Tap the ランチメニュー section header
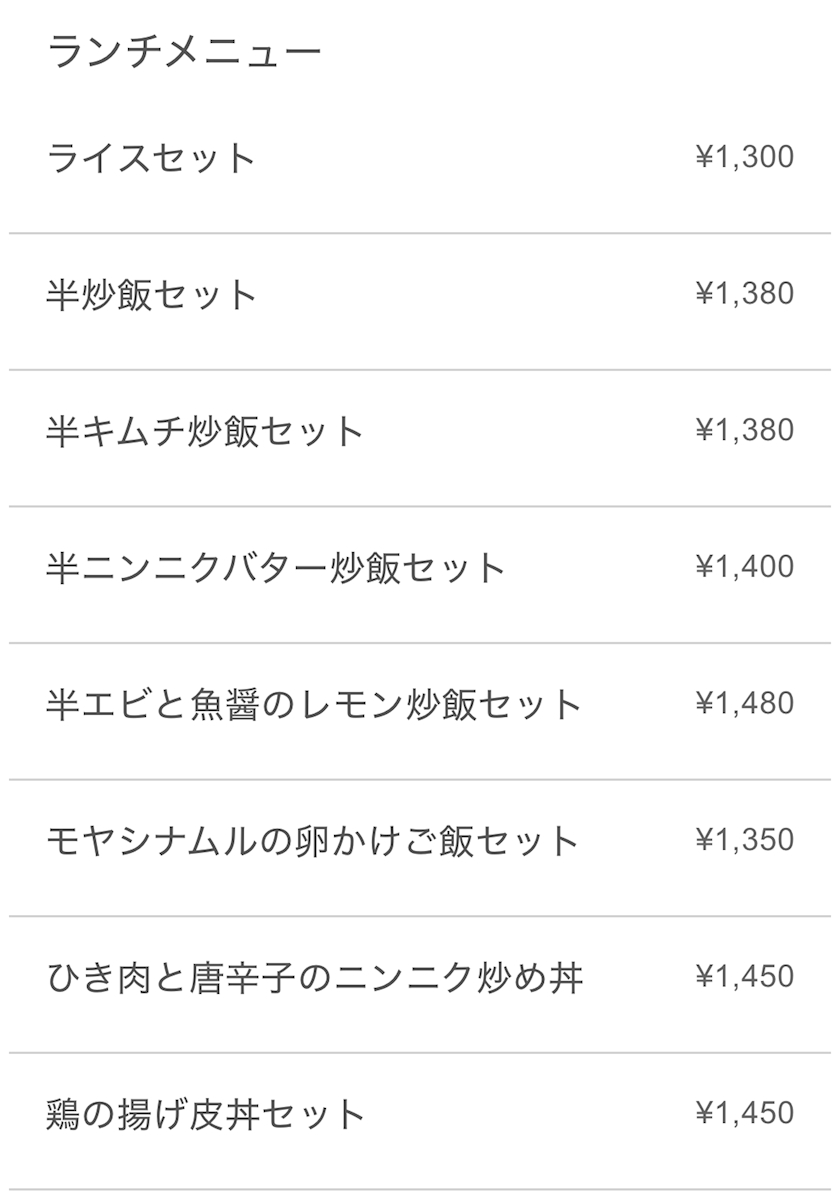Image resolution: width=840 pixels, height=1198 pixels. pos(184,51)
